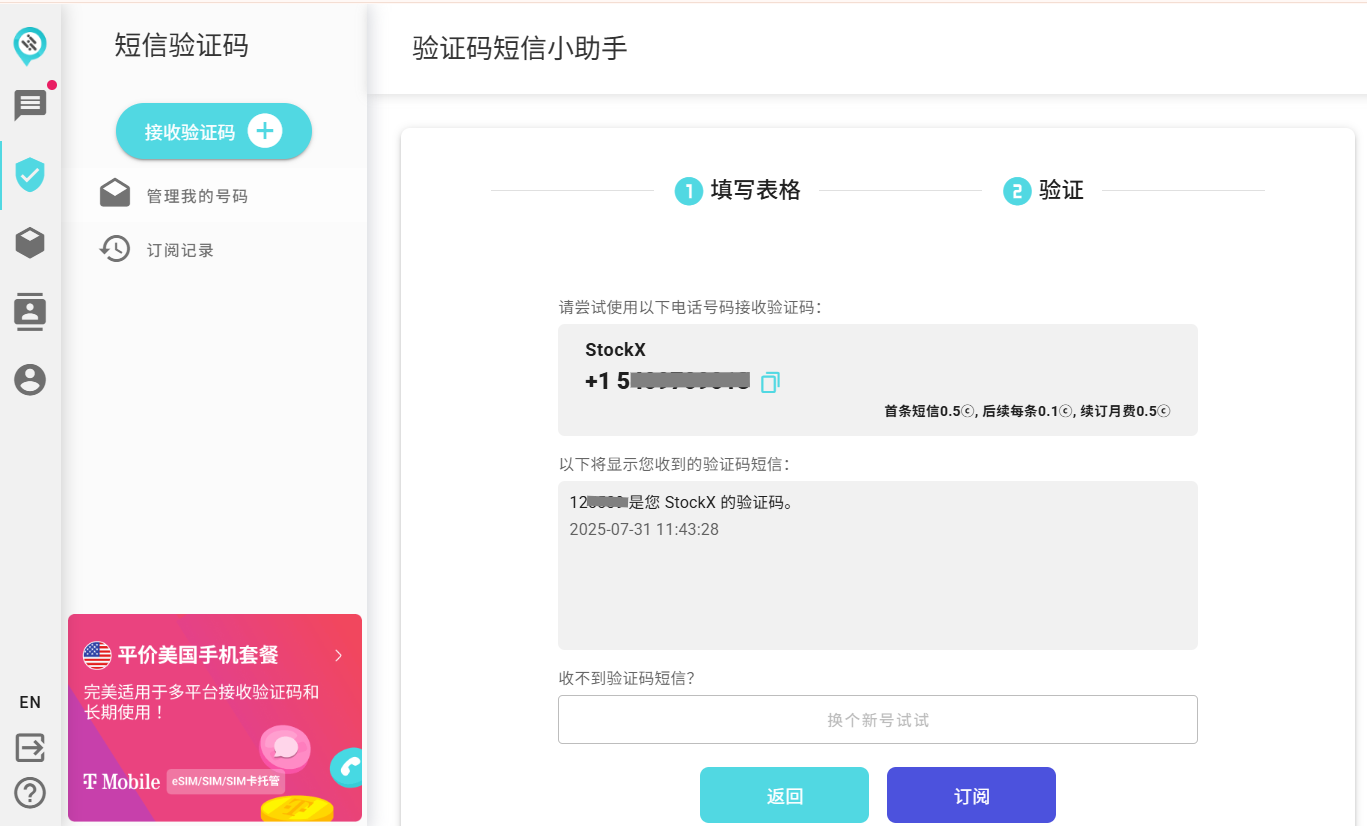Click the mail icon beside 管理我的号码
Screen dimensions: 1367x826
(115, 193)
